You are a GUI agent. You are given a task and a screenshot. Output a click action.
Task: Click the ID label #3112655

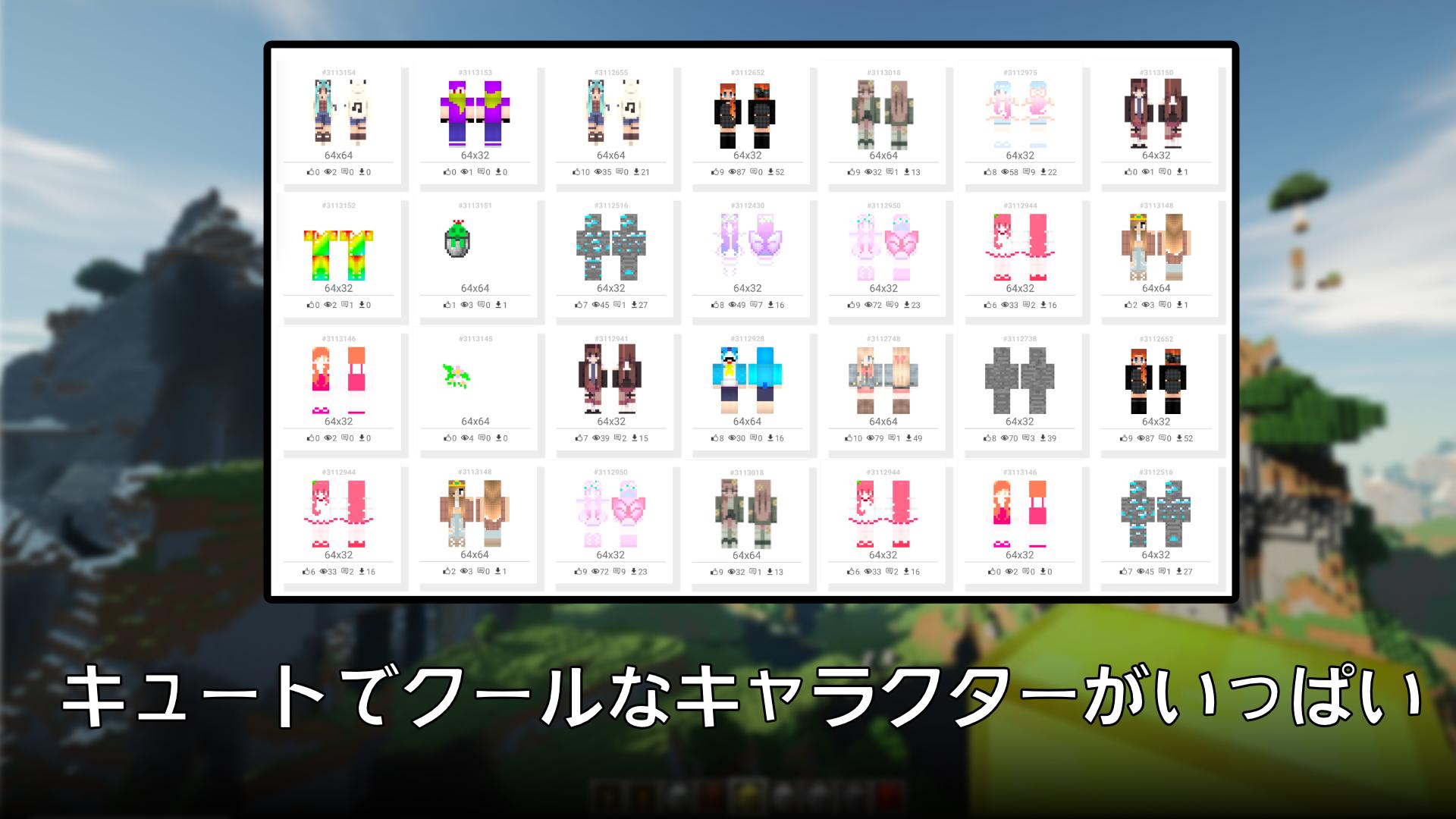[x=611, y=73]
